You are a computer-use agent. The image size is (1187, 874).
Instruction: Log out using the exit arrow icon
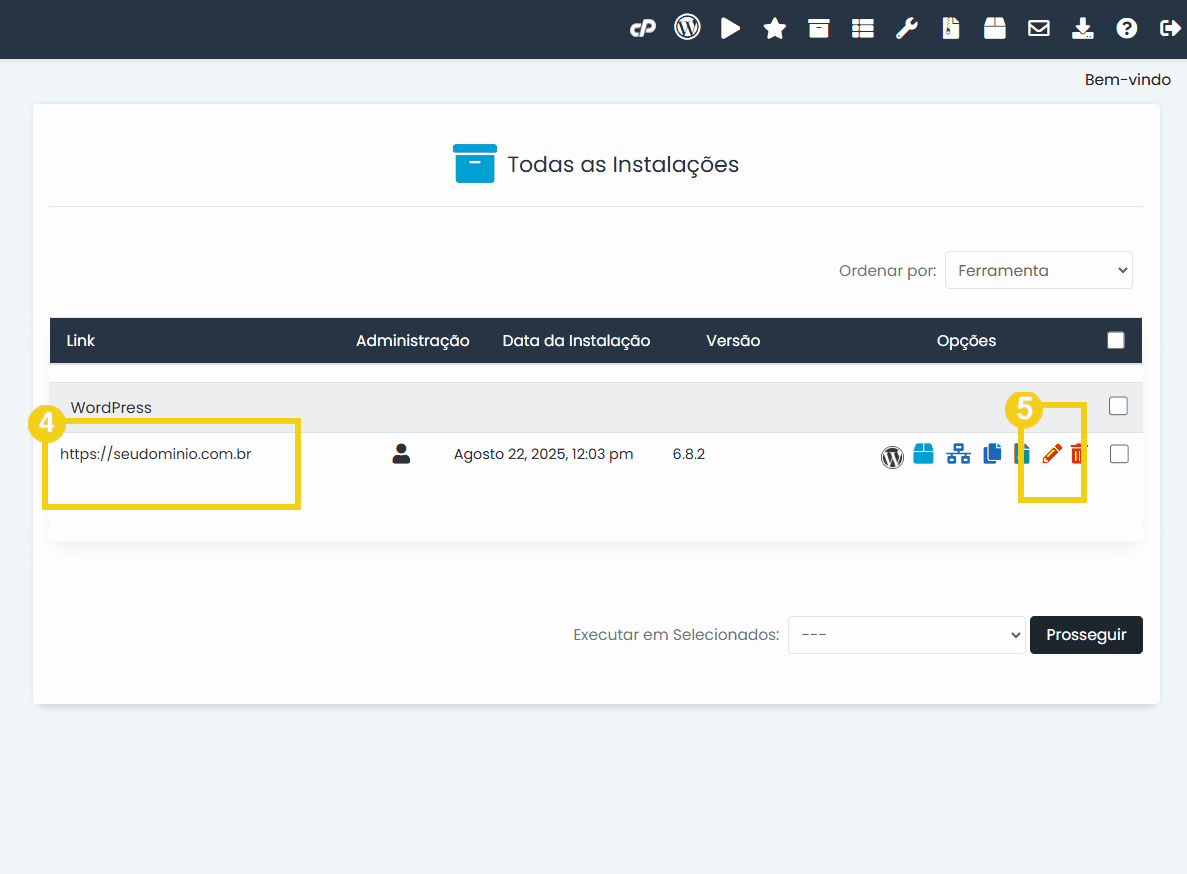coord(1170,29)
